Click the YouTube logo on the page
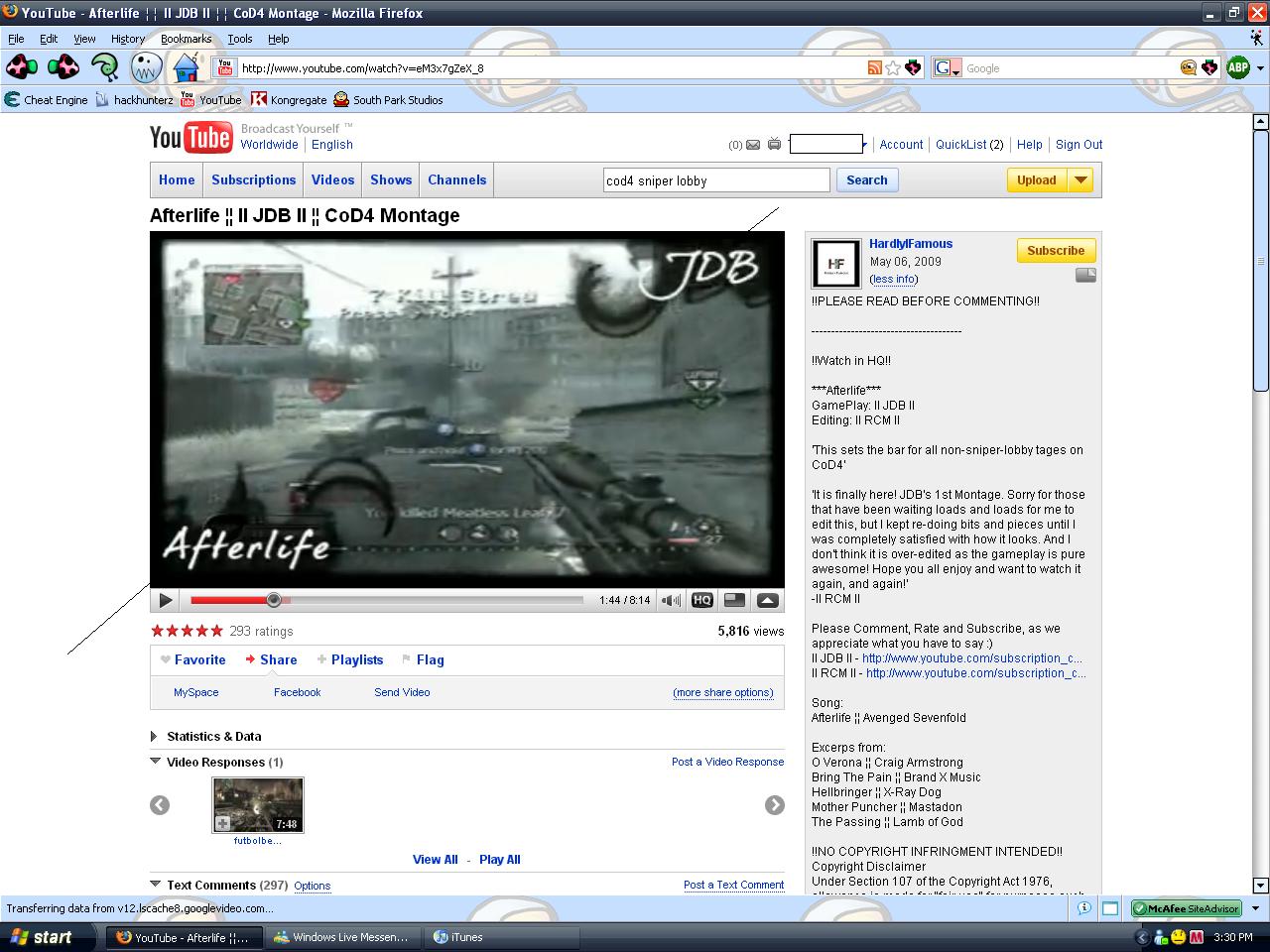Image resolution: width=1270 pixels, height=952 pixels. point(190,137)
